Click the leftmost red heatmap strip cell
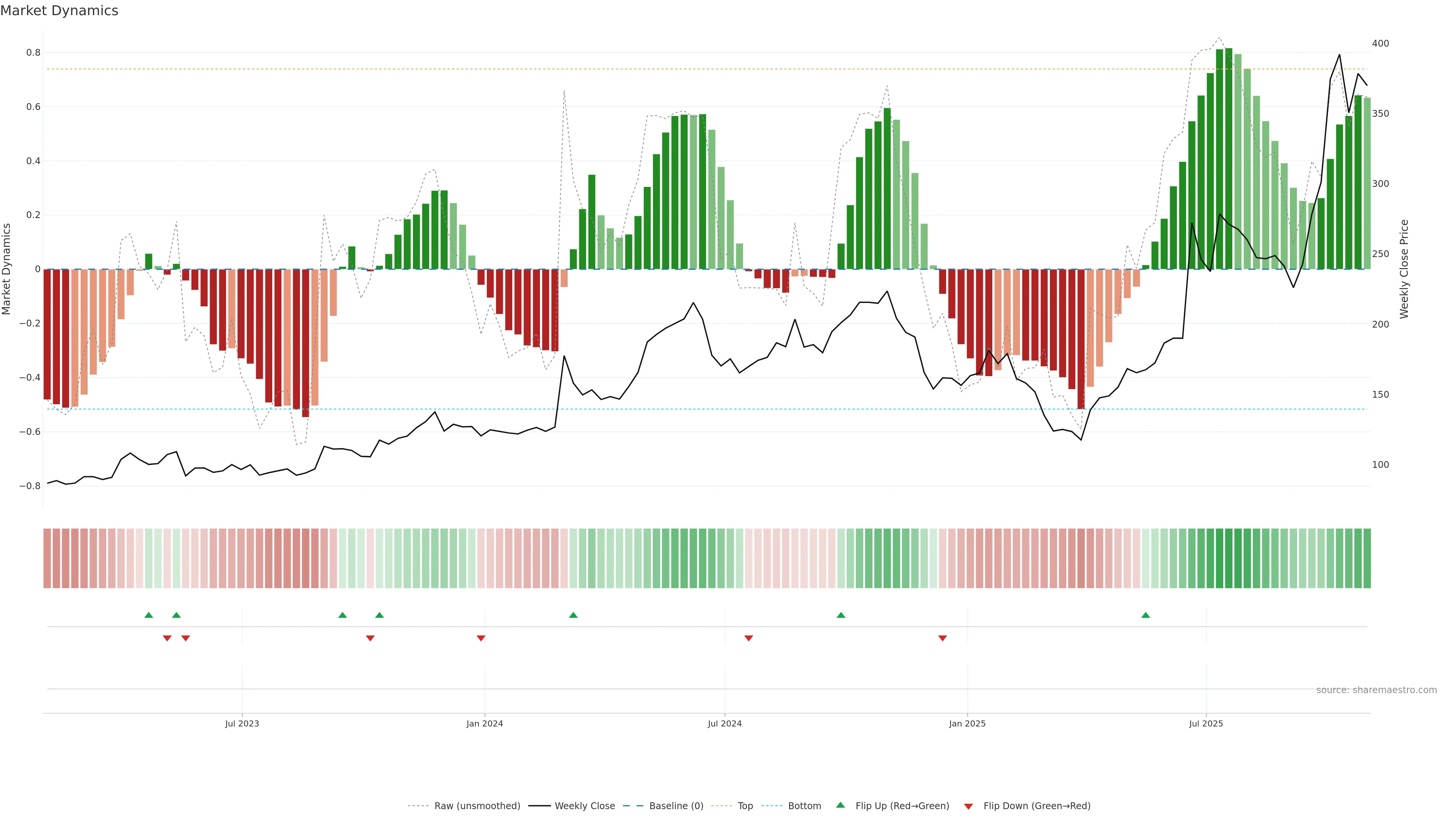The height and width of the screenshot is (819, 1456). point(47,559)
